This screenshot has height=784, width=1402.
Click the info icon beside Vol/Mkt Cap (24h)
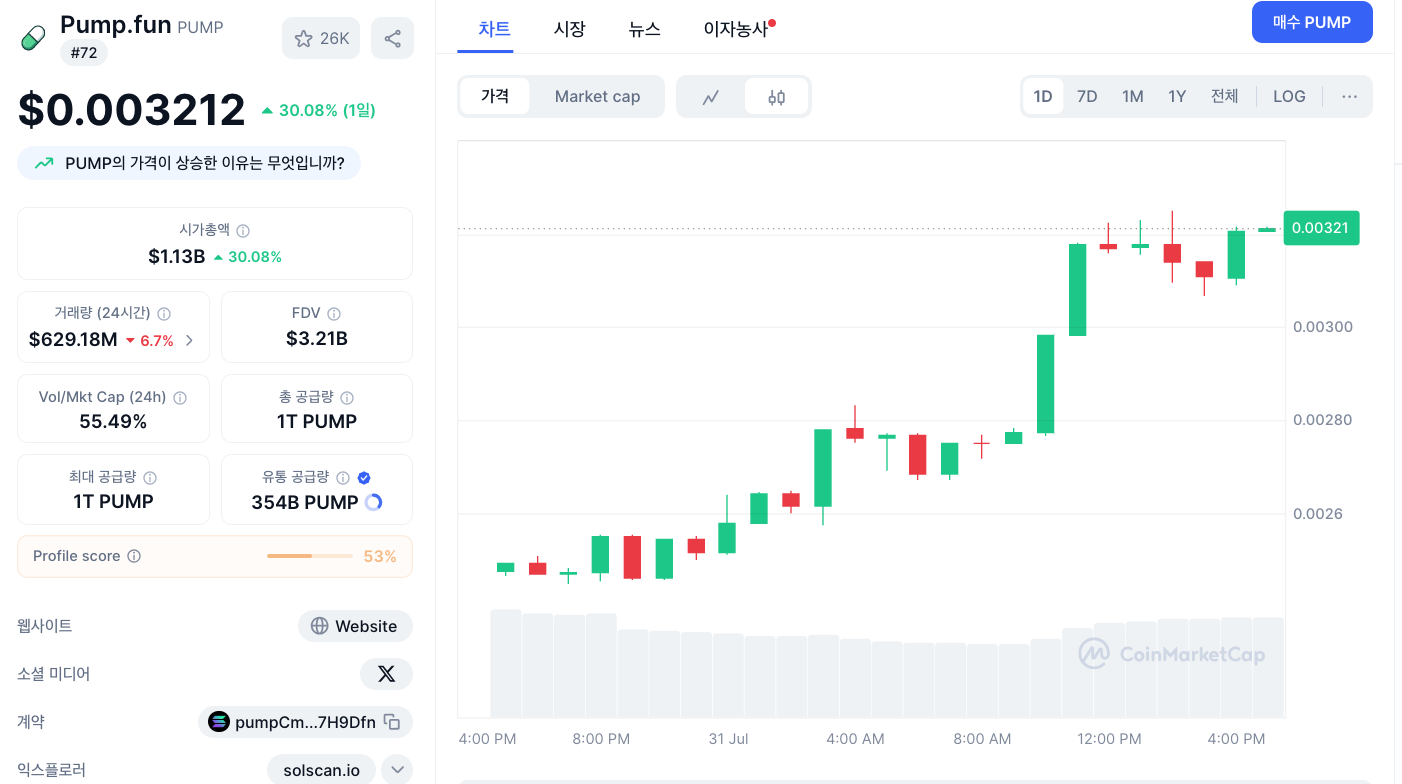click(x=180, y=397)
